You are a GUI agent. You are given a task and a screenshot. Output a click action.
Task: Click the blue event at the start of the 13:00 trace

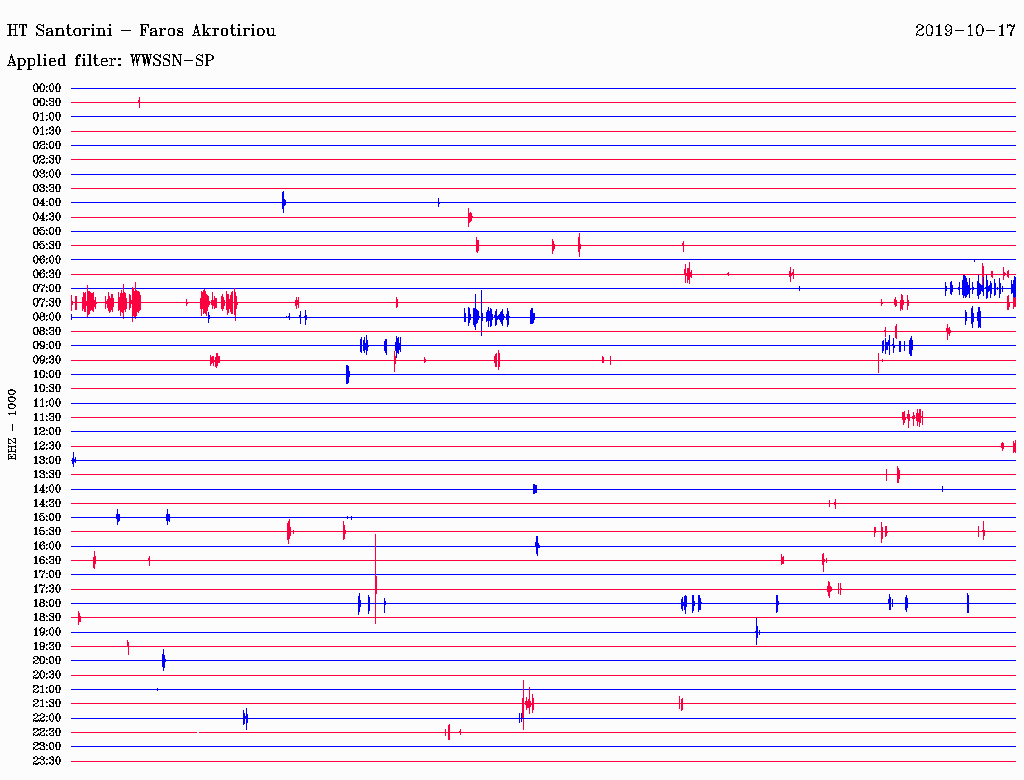[74, 461]
